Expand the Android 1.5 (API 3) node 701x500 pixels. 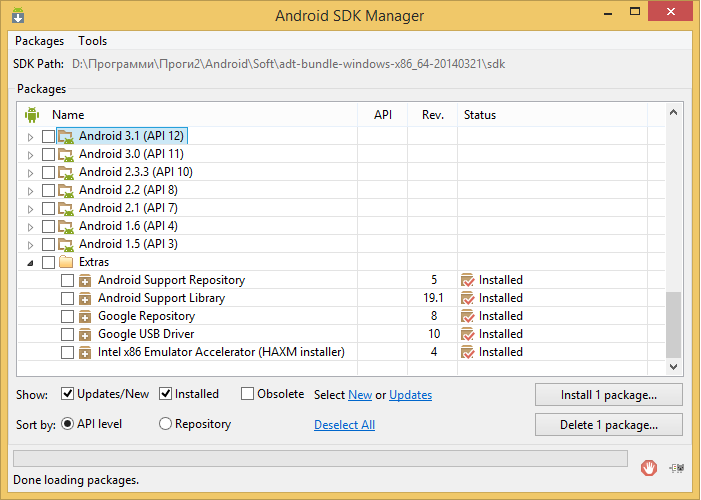[x=30, y=245]
